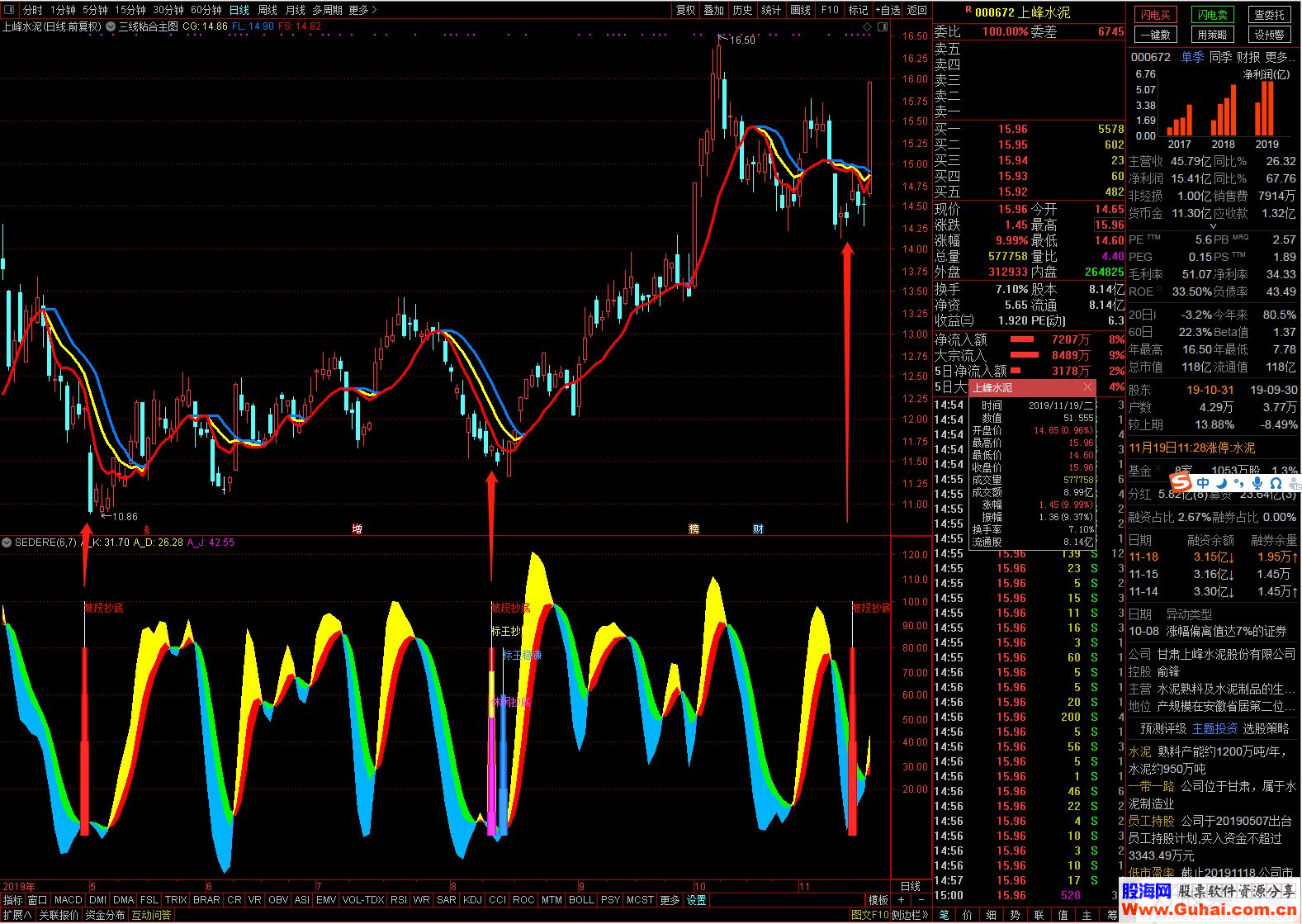This screenshot has width=1302, height=924.
Task: Switch to the 互动问答 tab
Action: (151, 915)
